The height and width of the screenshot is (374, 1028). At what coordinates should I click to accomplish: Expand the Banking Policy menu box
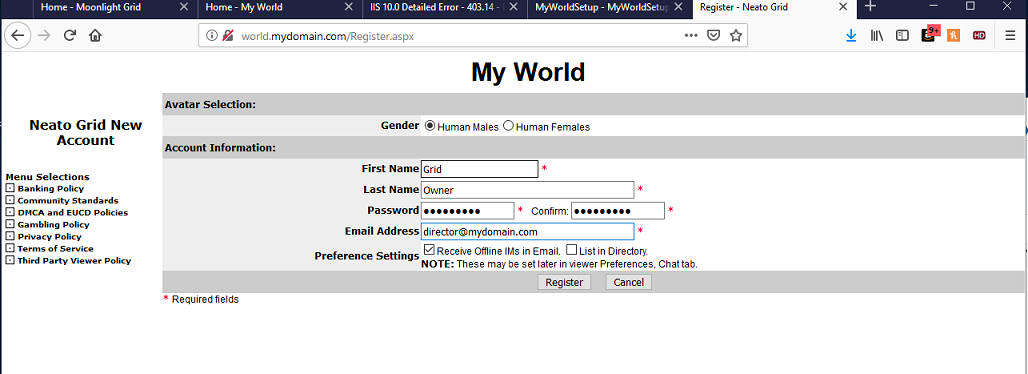[10, 189]
